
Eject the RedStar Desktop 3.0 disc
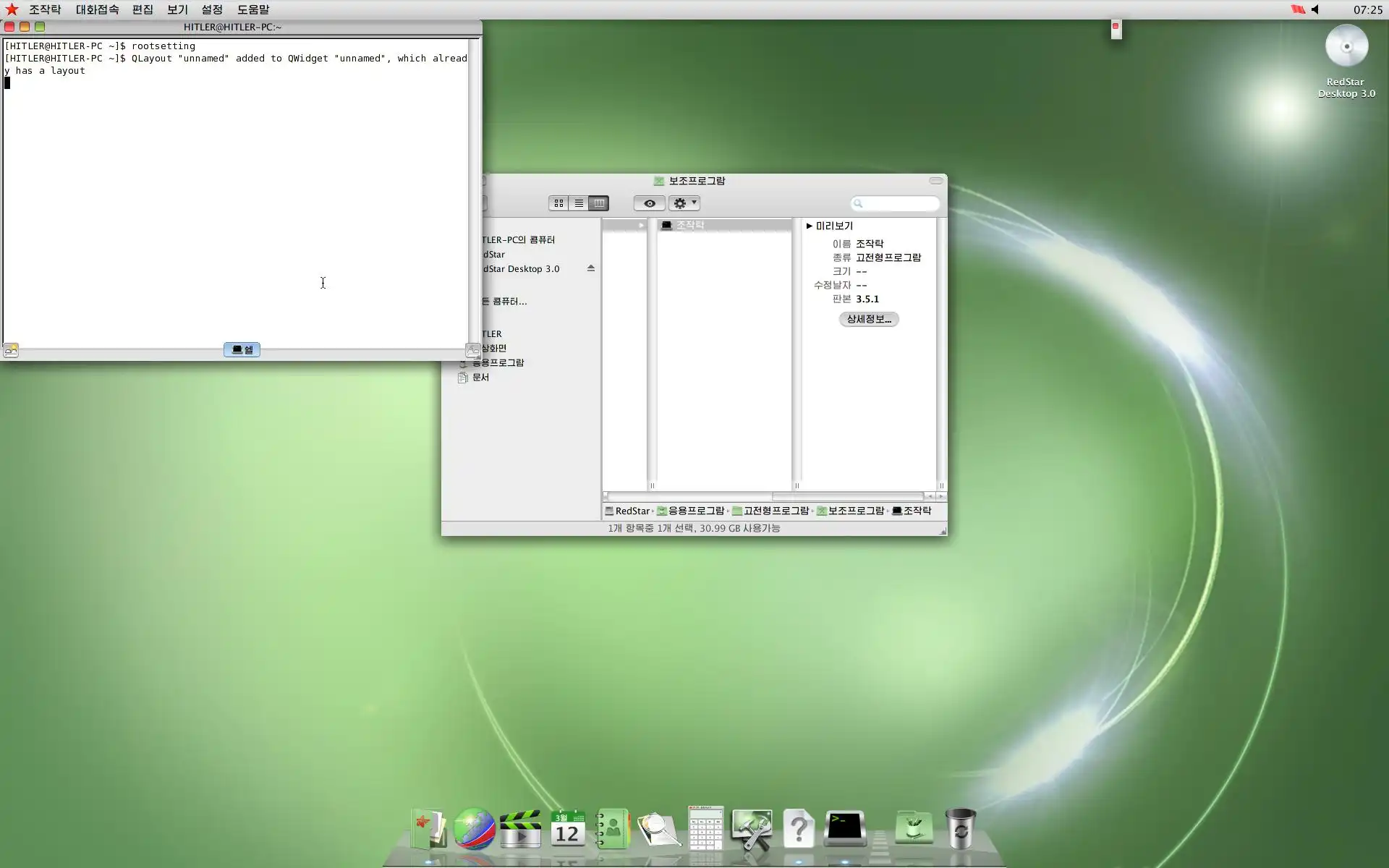(x=591, y=268)
